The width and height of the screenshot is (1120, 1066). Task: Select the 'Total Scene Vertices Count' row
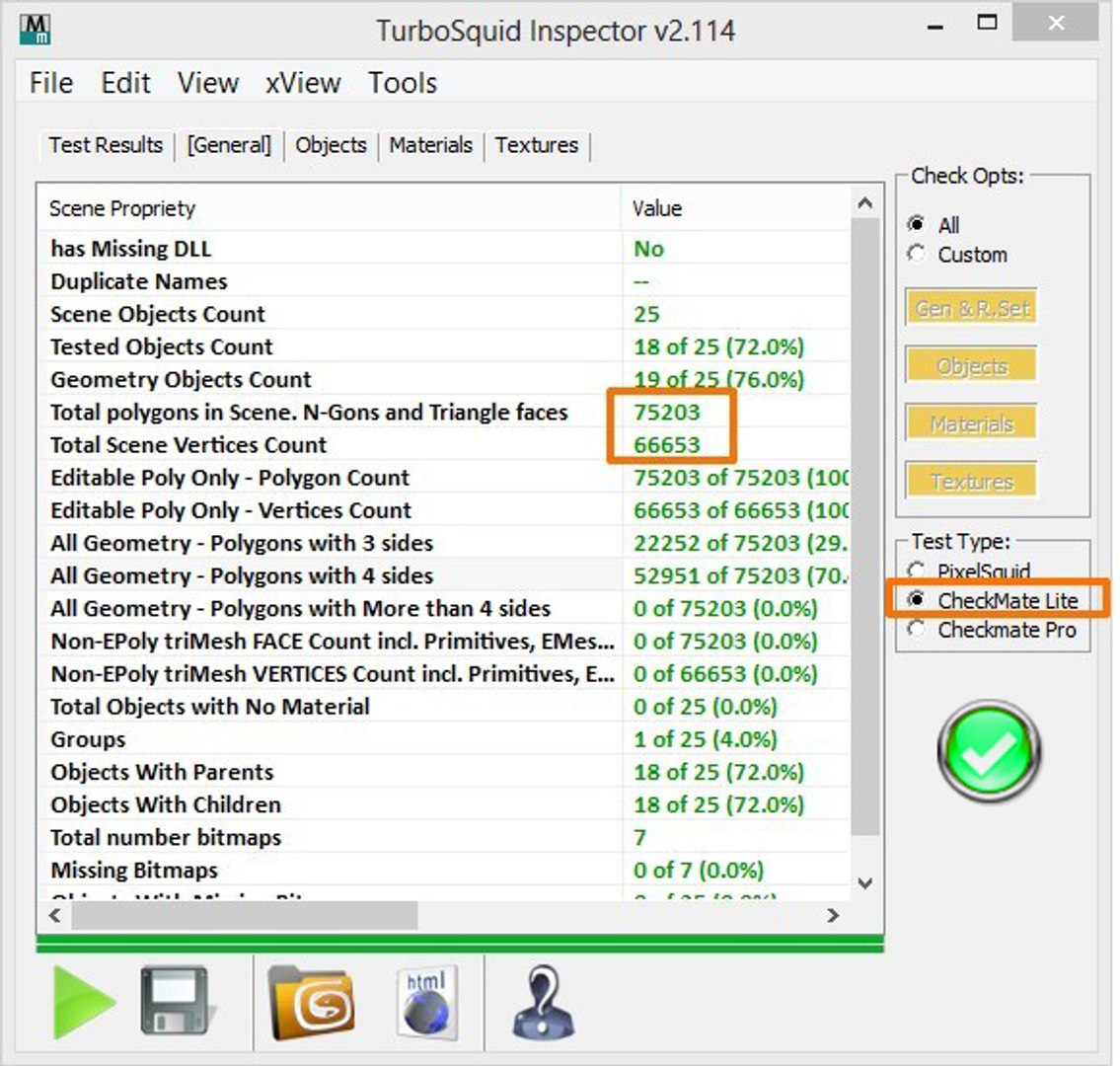click(444, 445)
